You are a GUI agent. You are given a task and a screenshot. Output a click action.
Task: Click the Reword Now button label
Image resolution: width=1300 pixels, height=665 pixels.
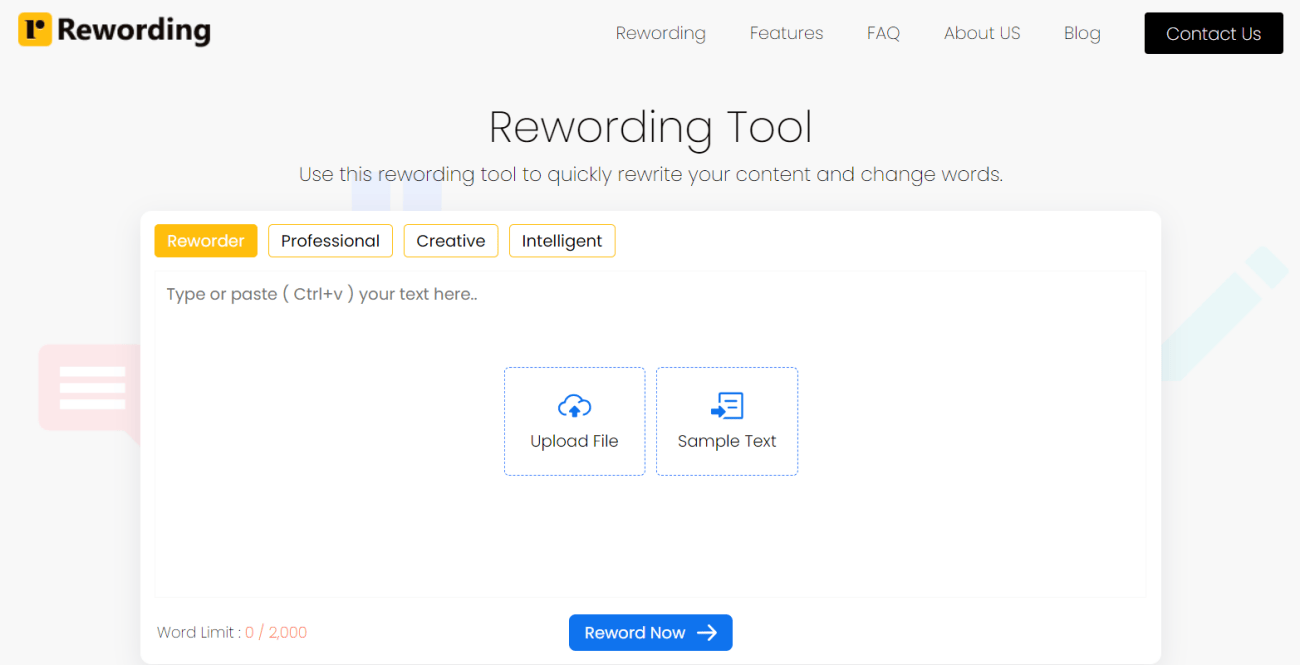pyautogui.click(x=635, y=633)
